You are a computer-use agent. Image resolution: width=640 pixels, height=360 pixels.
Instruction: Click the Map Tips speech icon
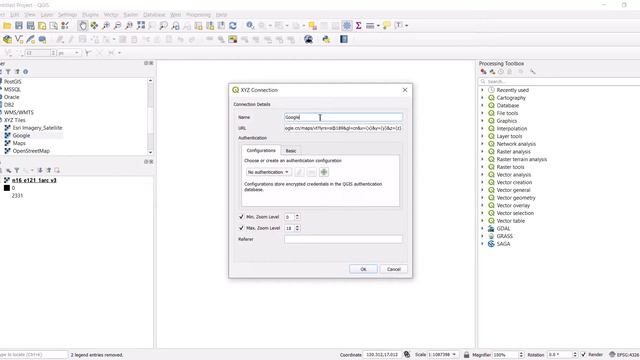tap(386, 26)
